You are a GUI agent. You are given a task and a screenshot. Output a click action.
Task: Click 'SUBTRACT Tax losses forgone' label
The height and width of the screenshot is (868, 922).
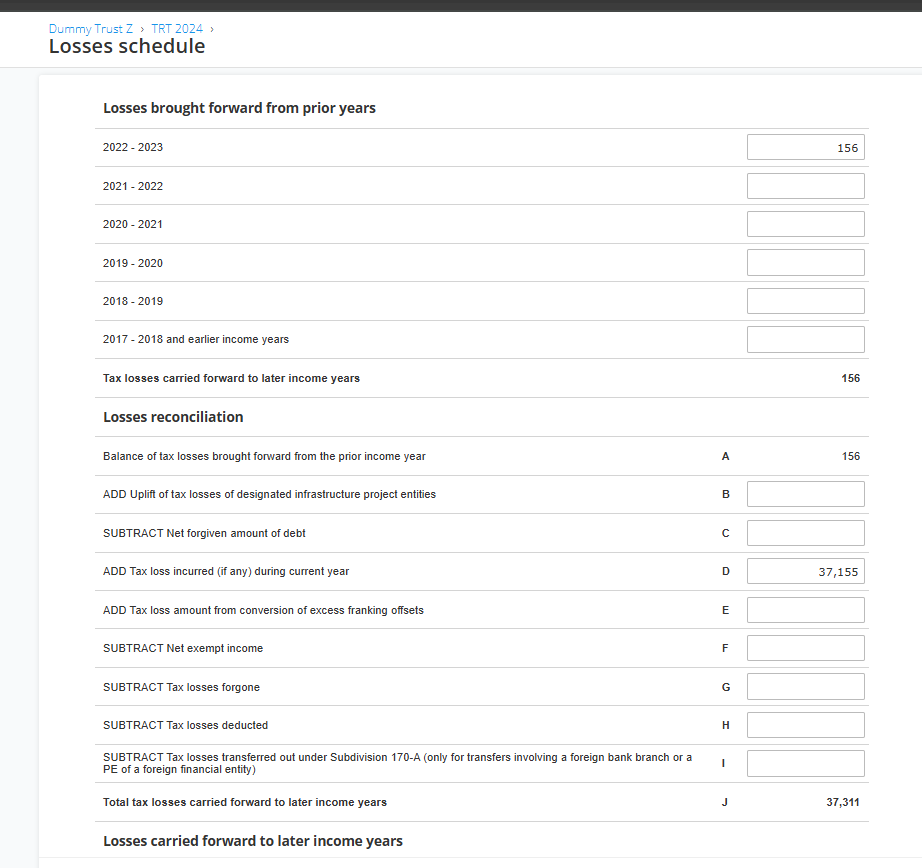click(181, 687)
